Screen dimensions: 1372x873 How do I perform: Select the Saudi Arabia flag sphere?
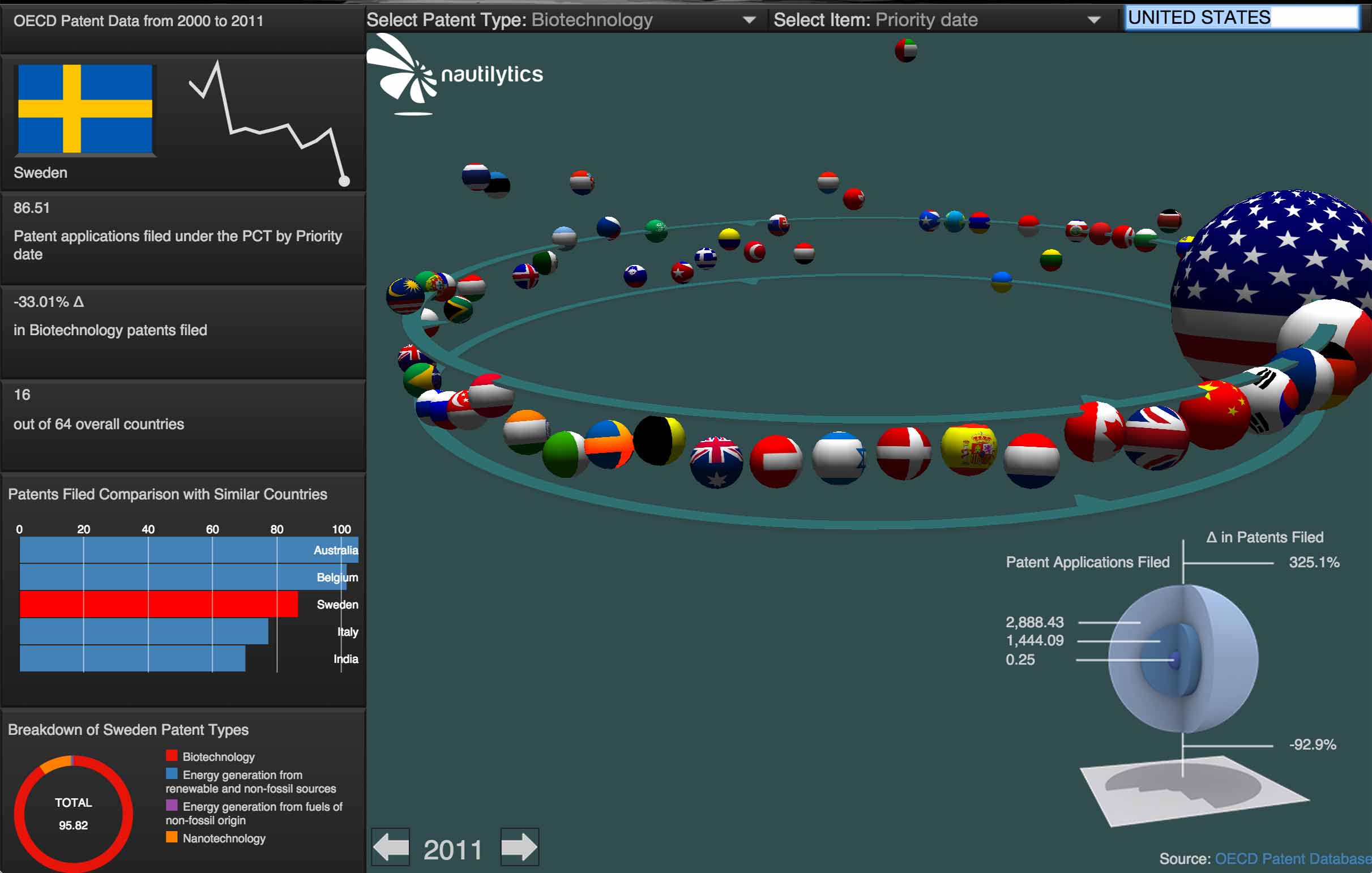tap(656, 231)
